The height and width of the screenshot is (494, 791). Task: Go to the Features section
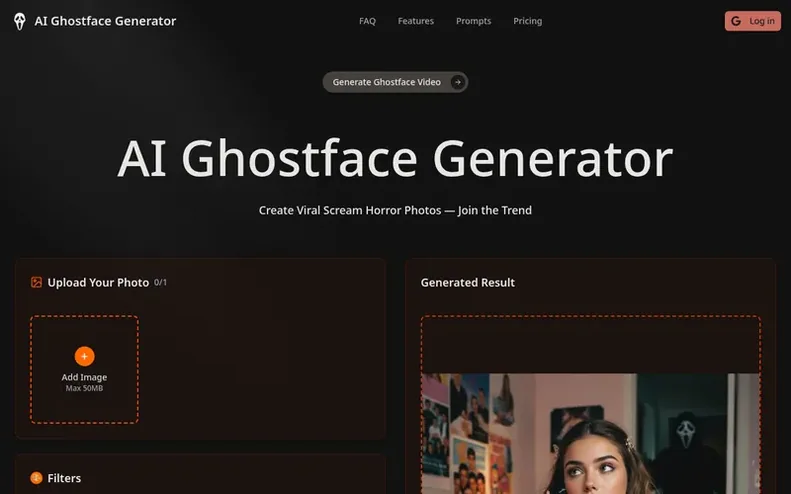click(x=416, y=21)
